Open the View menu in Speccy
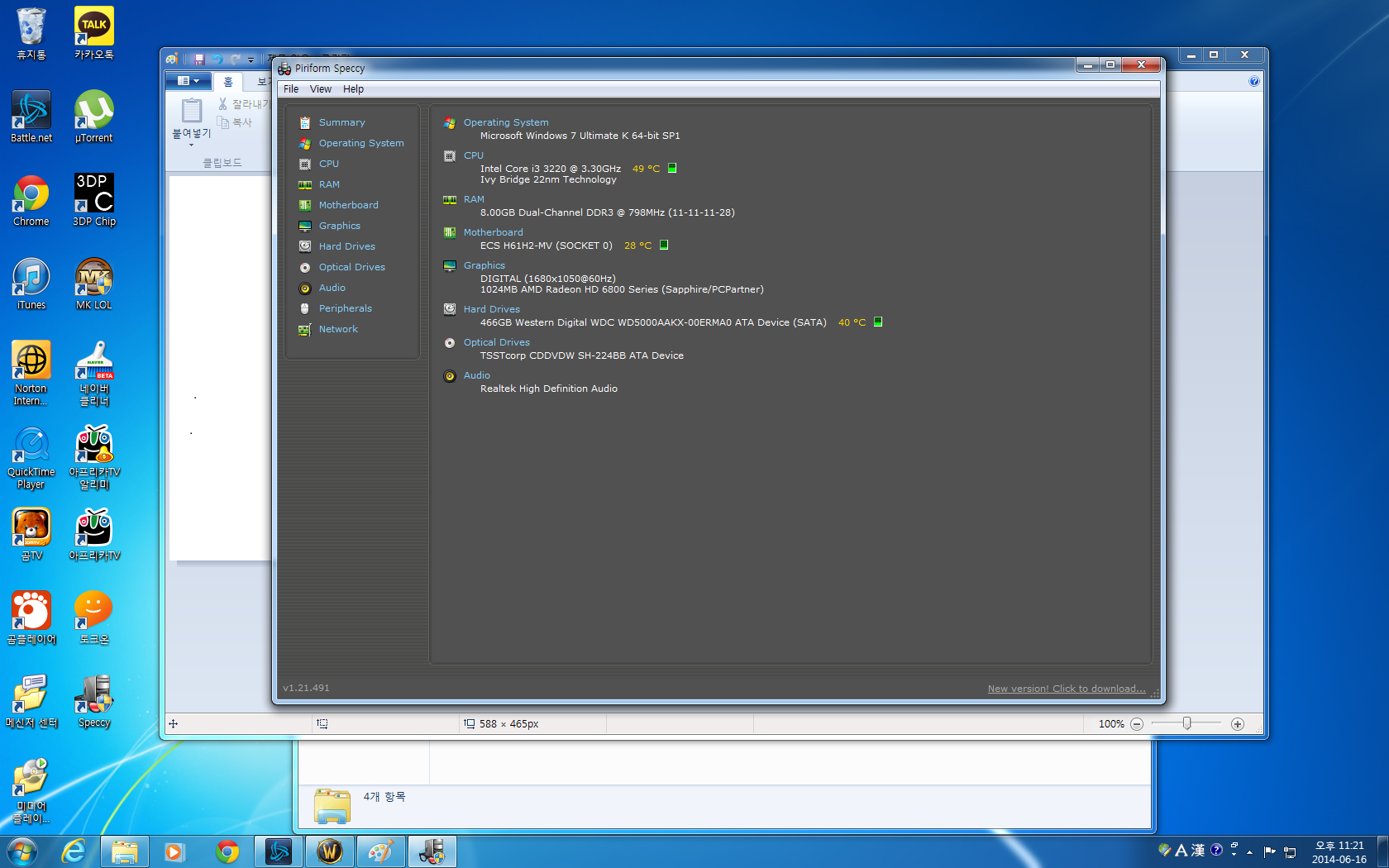The height and width of the screenshot is (868, 1389). [321, 89]
